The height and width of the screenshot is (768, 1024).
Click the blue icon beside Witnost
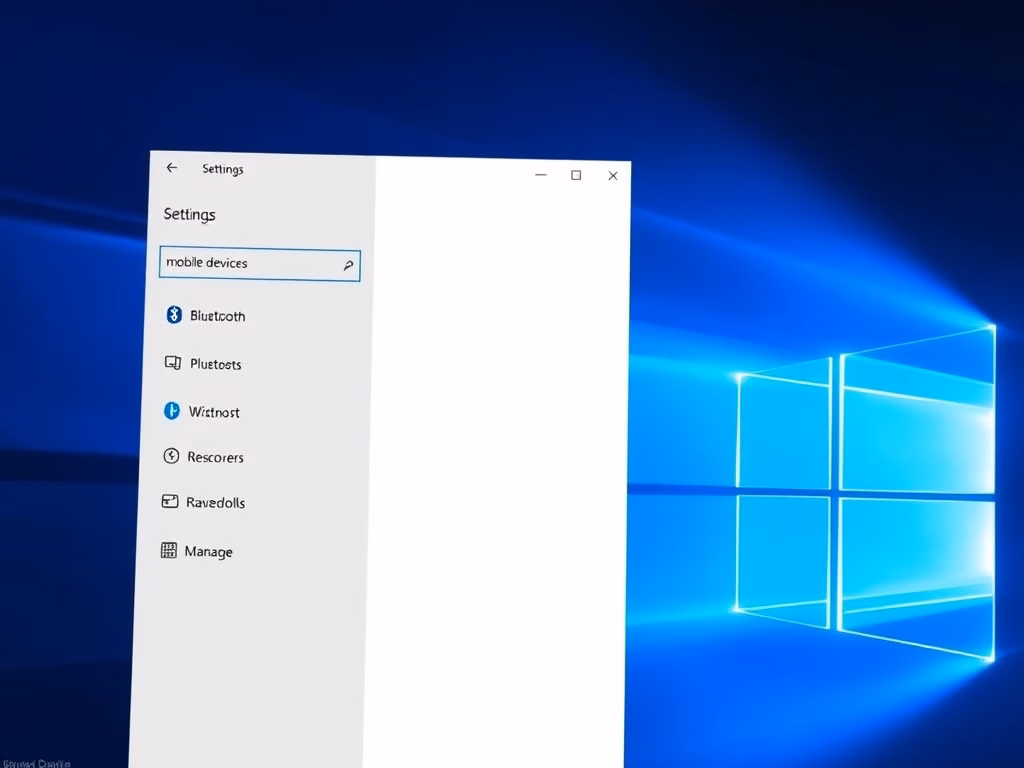click(x=171, y=411)
